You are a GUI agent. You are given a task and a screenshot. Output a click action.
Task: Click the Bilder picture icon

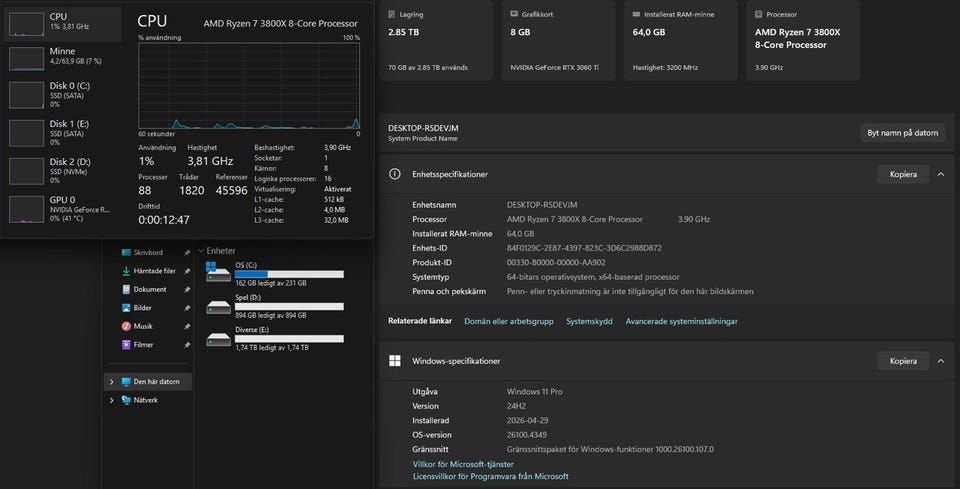126,307
